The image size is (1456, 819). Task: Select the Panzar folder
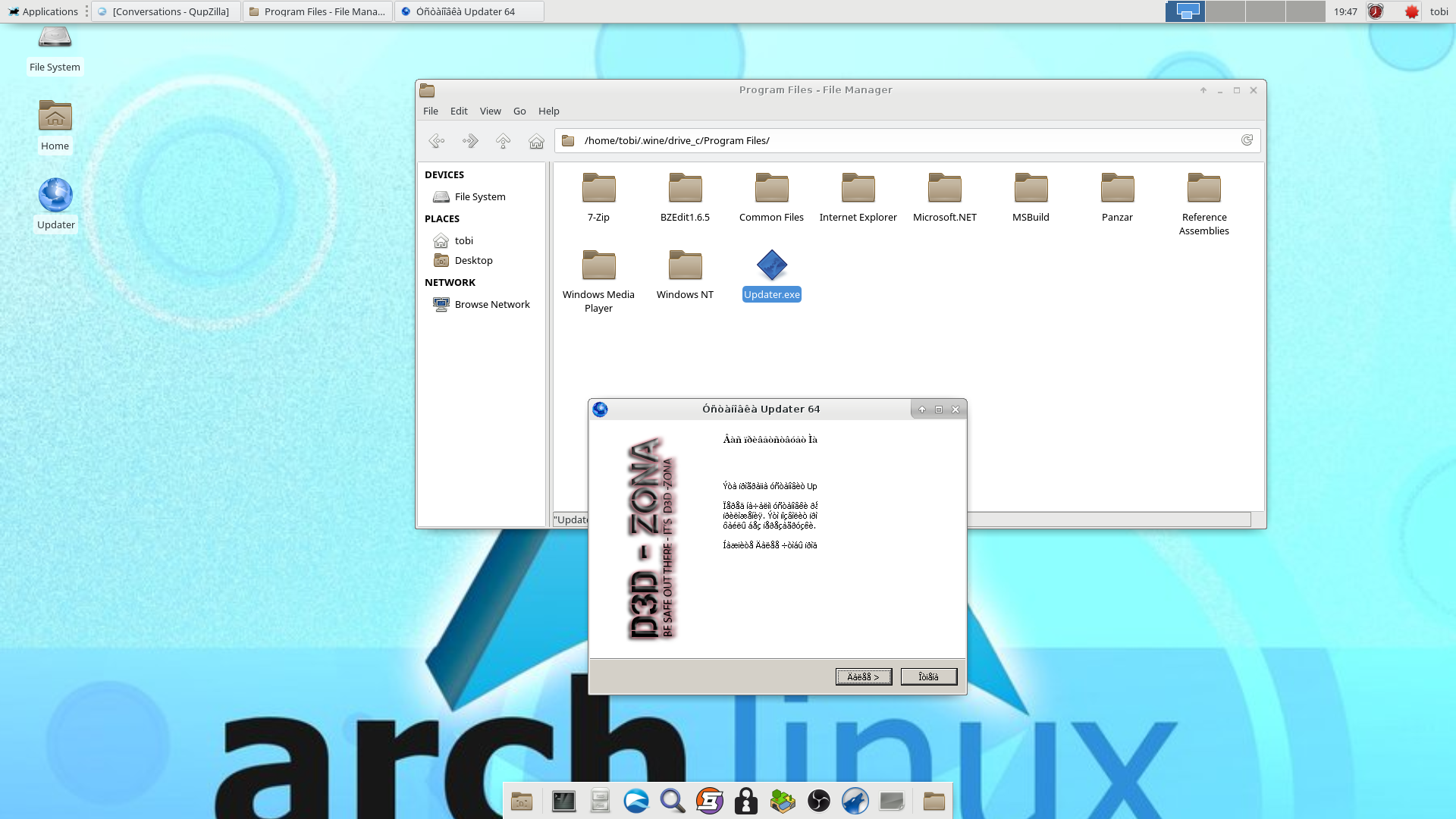click(x=1117, y=197)
